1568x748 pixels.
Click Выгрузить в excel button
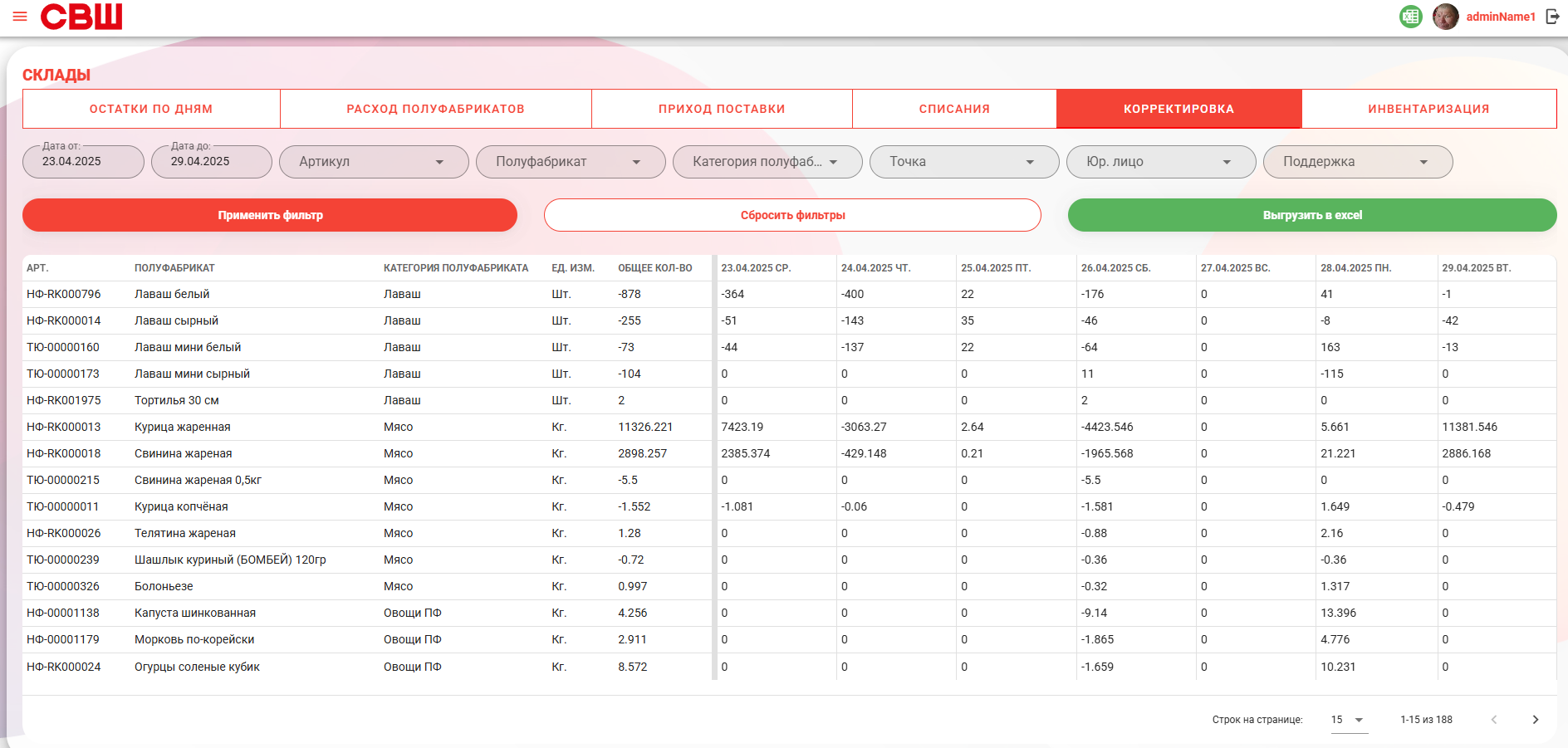pos(1312,215)
